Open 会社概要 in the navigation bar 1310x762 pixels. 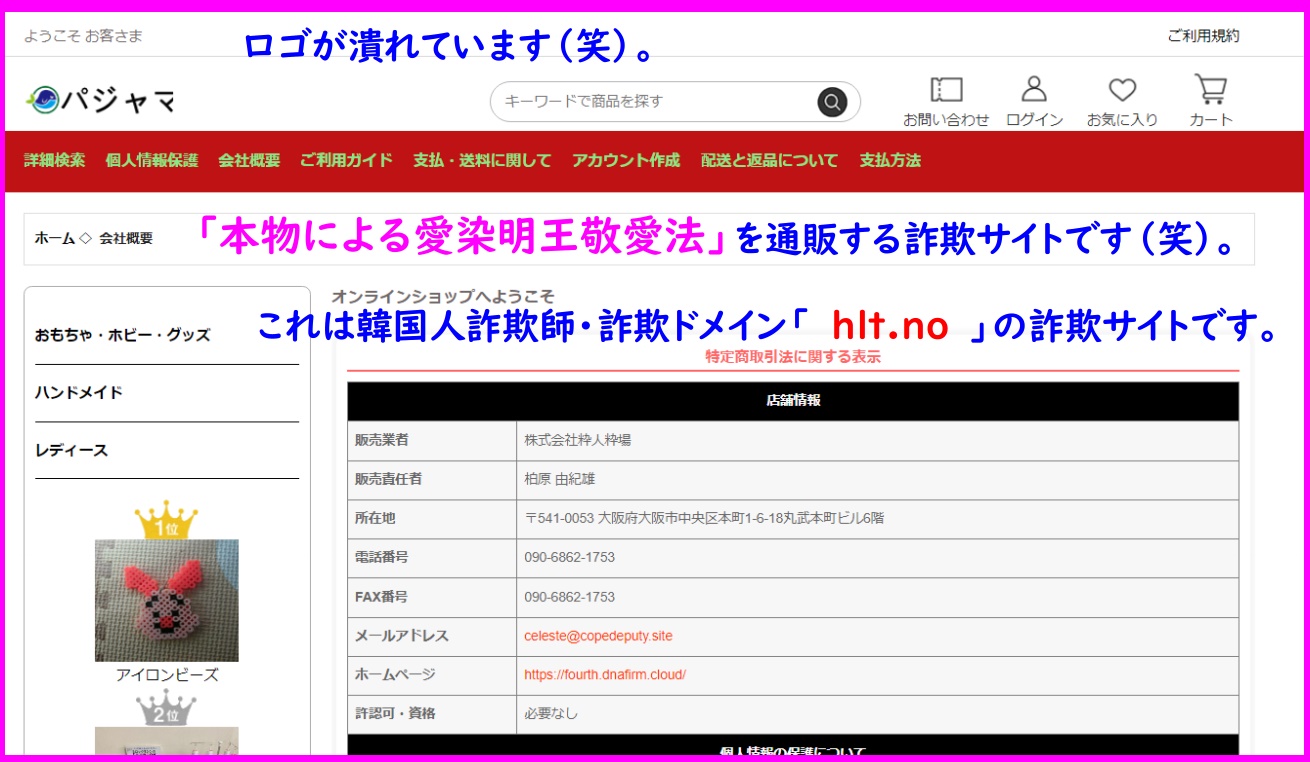tap(249, 160)
